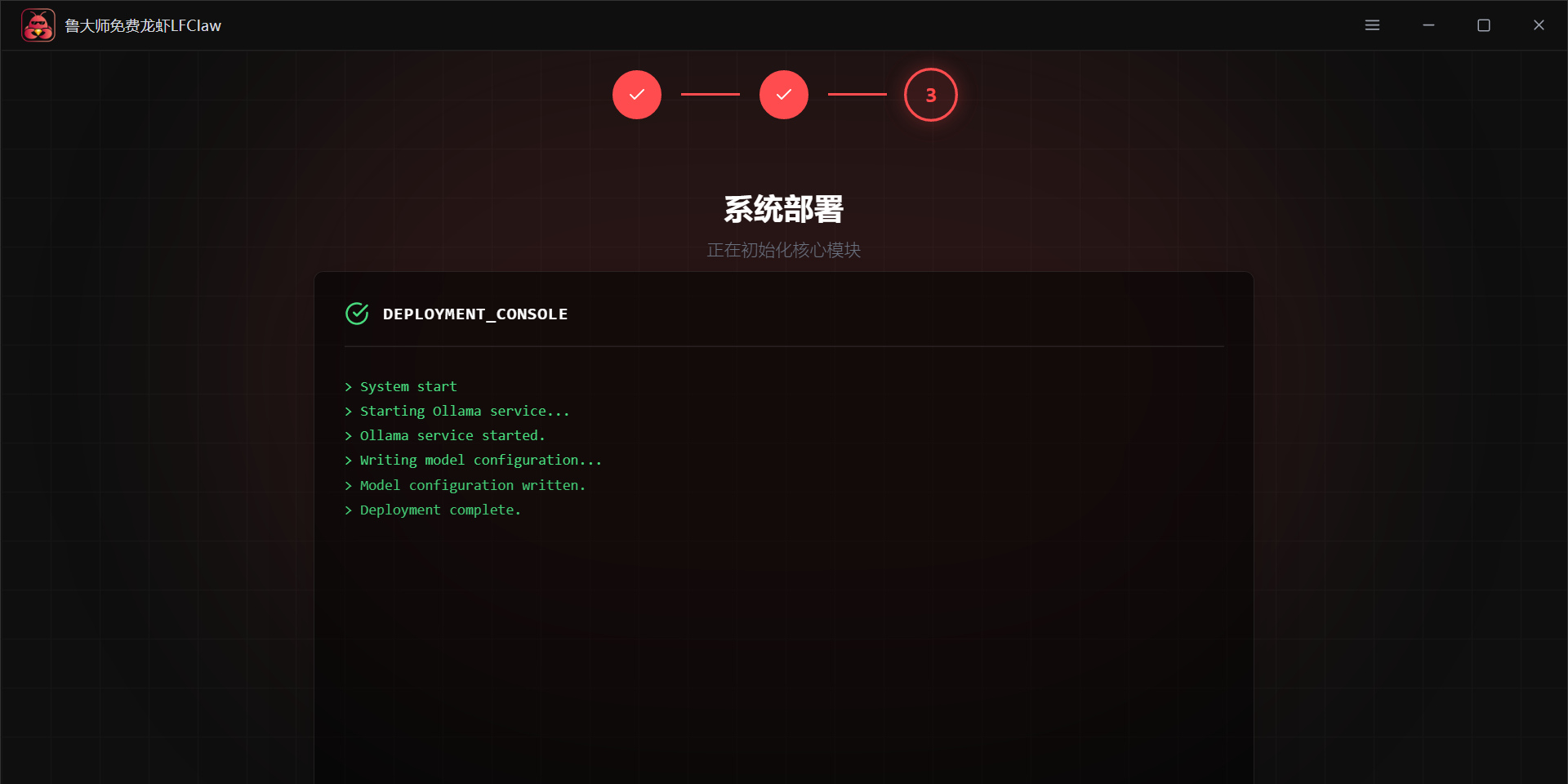
Task: Click the "Ollama service started." log entry
Action: pyautogui.click(x=452, y=436)
